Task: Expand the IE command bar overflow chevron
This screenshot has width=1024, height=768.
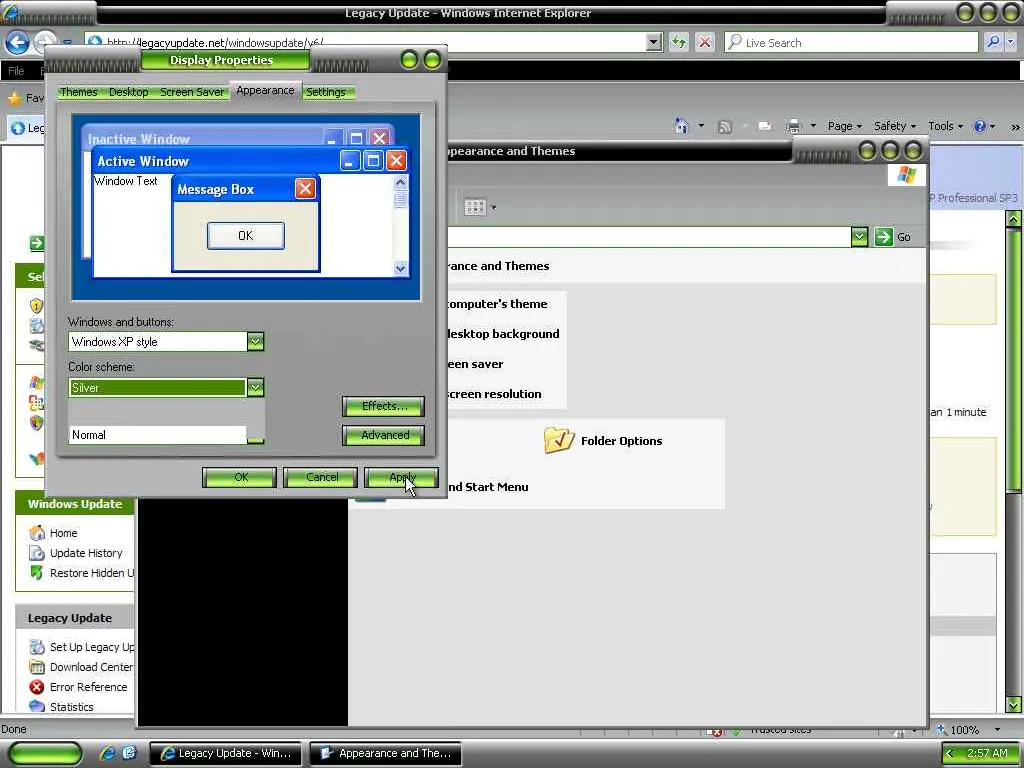Action: point(1015,127)
